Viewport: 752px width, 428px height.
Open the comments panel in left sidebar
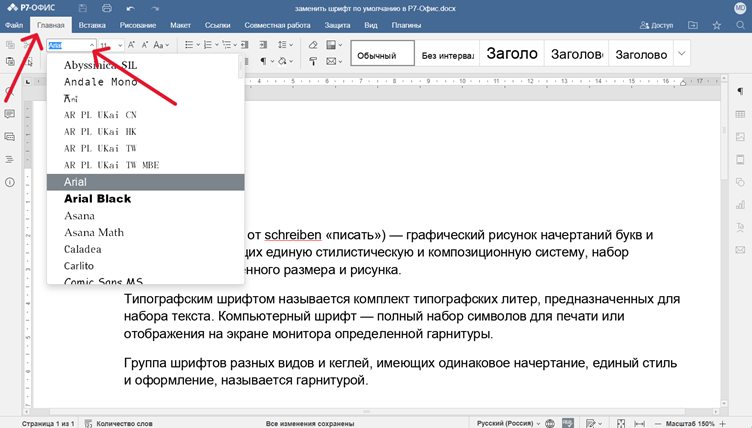10,114
